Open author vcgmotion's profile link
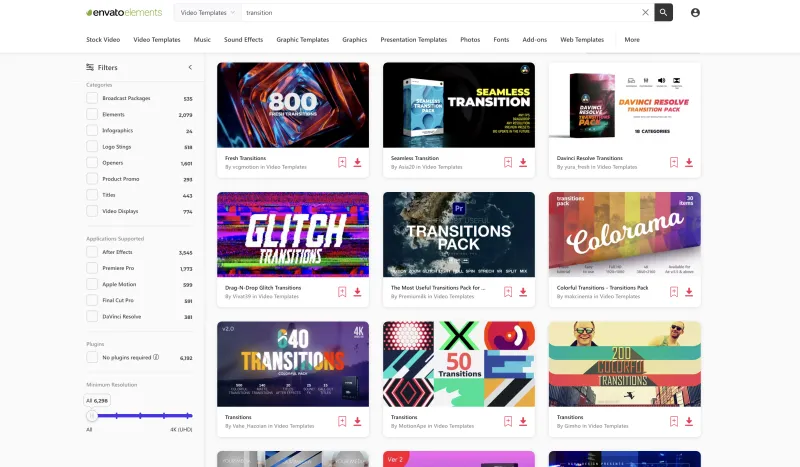This screenshot has height=467, width=800. pos(246,167)
